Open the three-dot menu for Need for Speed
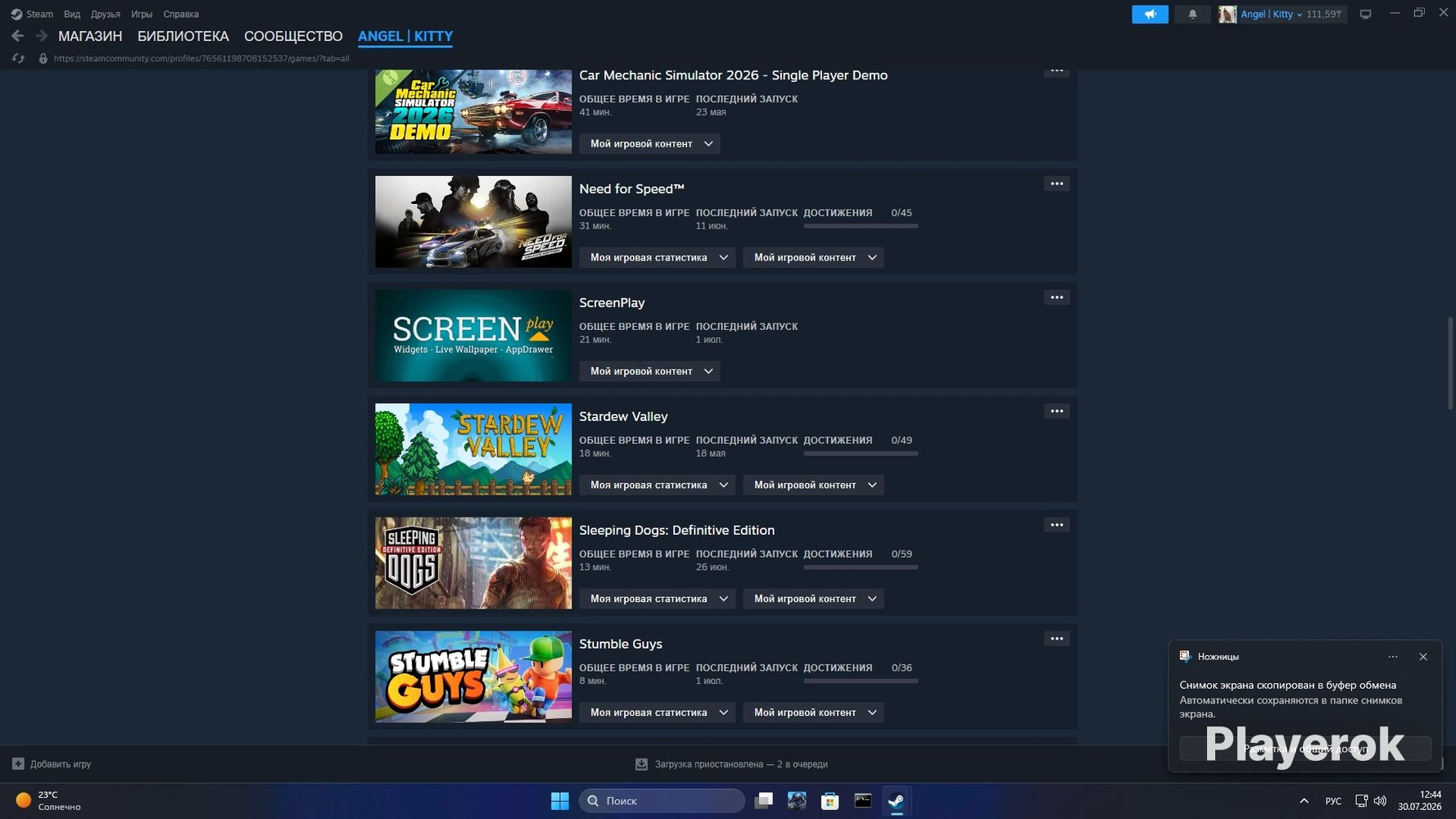Screen dimensions: 1456x819 pos(1057,183)
